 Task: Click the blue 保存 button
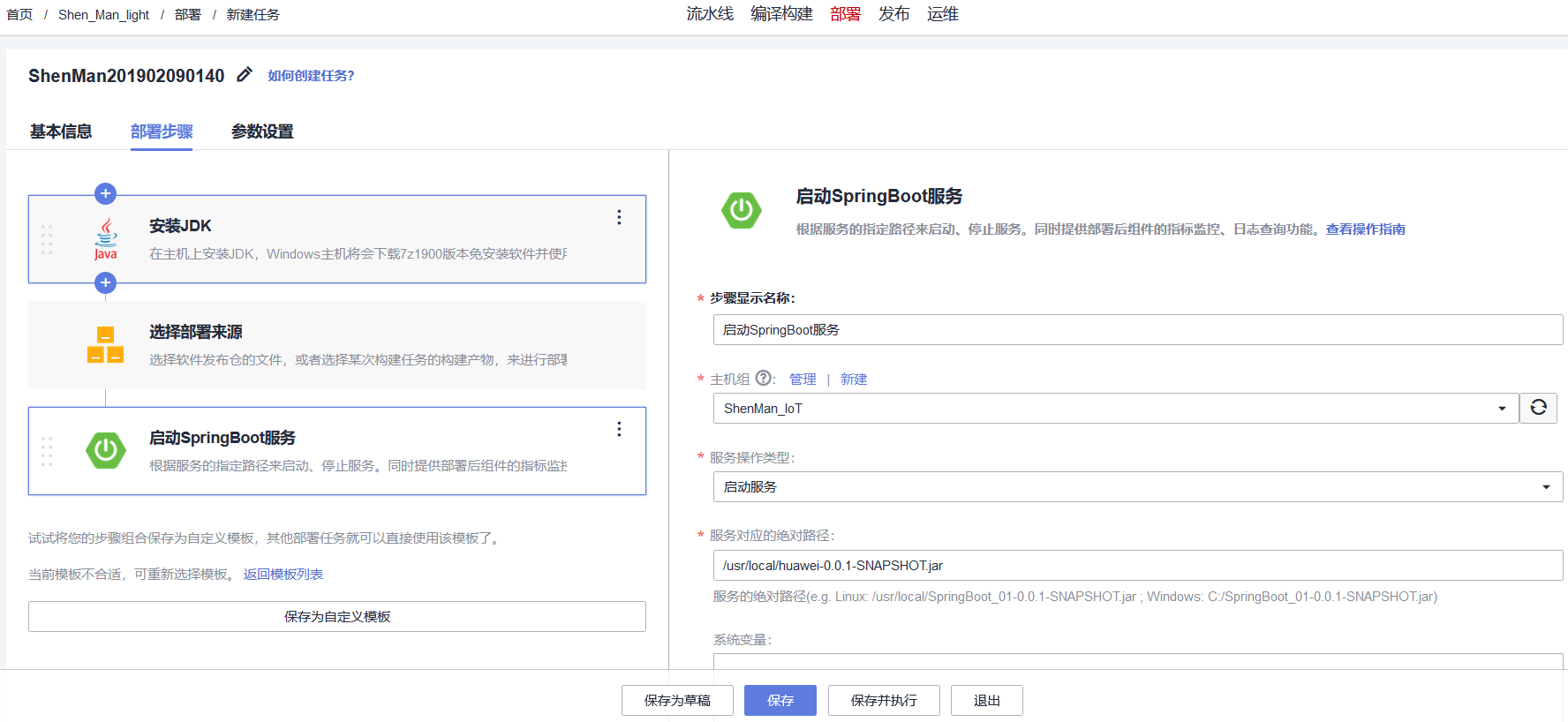tap(780, 700)
